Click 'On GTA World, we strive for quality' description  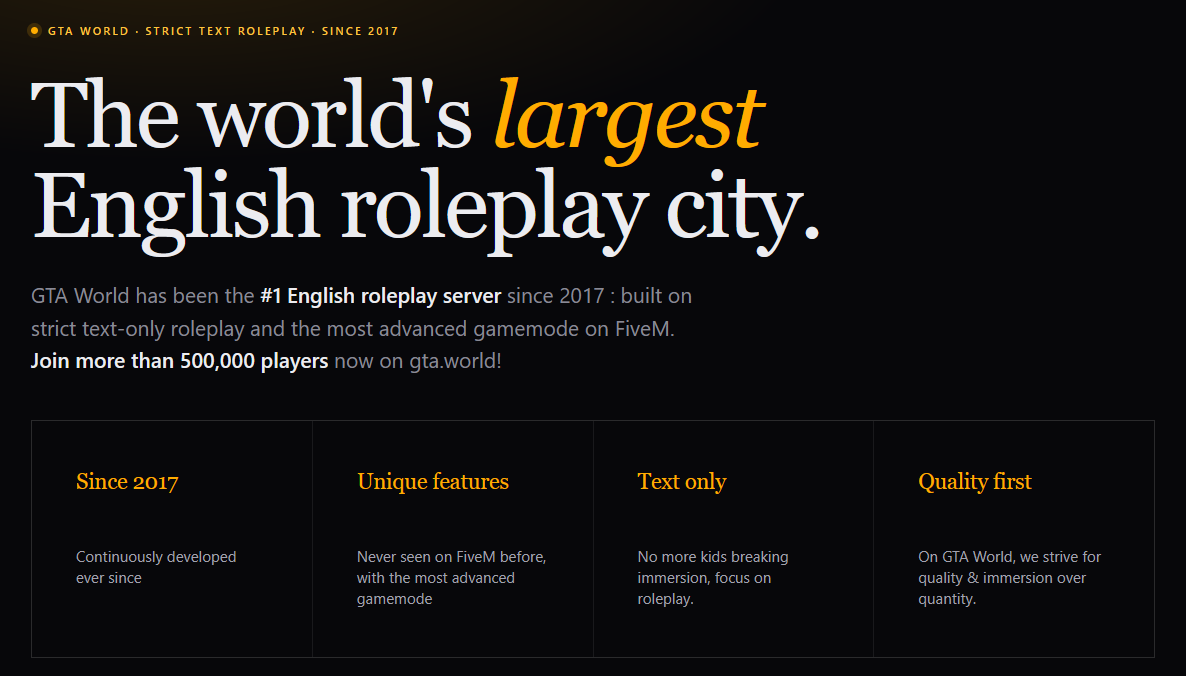pyautogui.click(x=1009, y=578)
